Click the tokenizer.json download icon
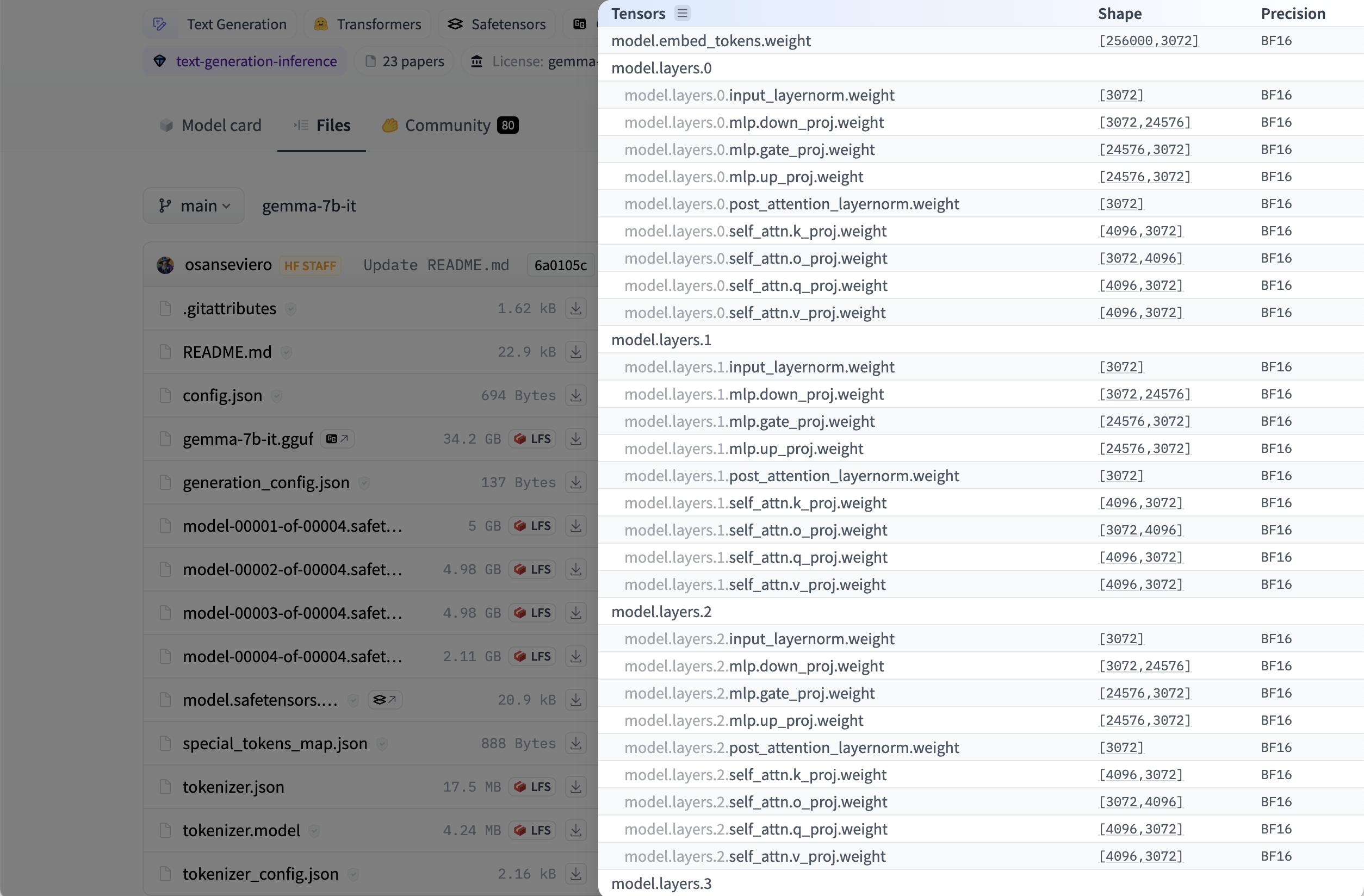Image resolution: width=1364 pixels, height=896 pixels. (x=575, y=787)
